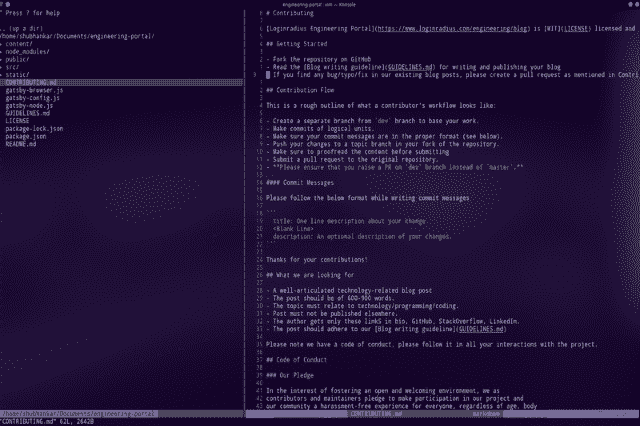The width and height of the screenshot is (640, 426).
Task: Open gatsby-browser.js from the tree
Action: [x=34, y=90]
